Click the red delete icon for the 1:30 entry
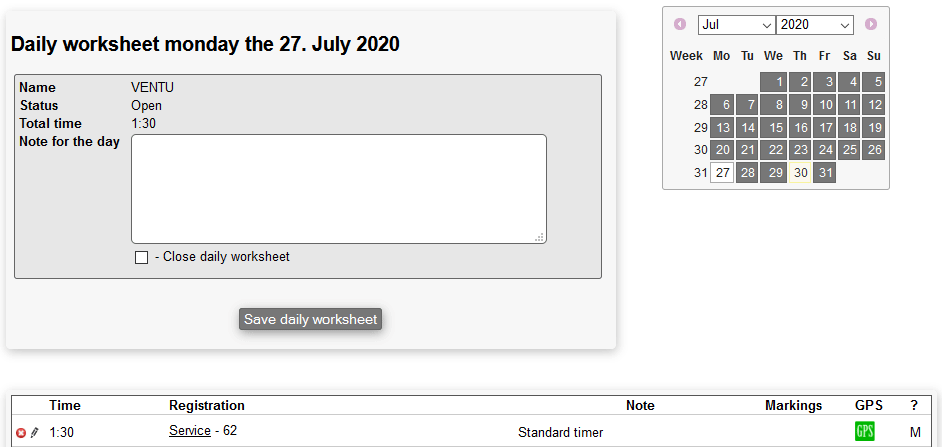Viewport: 942px width, 447px height. tap(21, 432)
